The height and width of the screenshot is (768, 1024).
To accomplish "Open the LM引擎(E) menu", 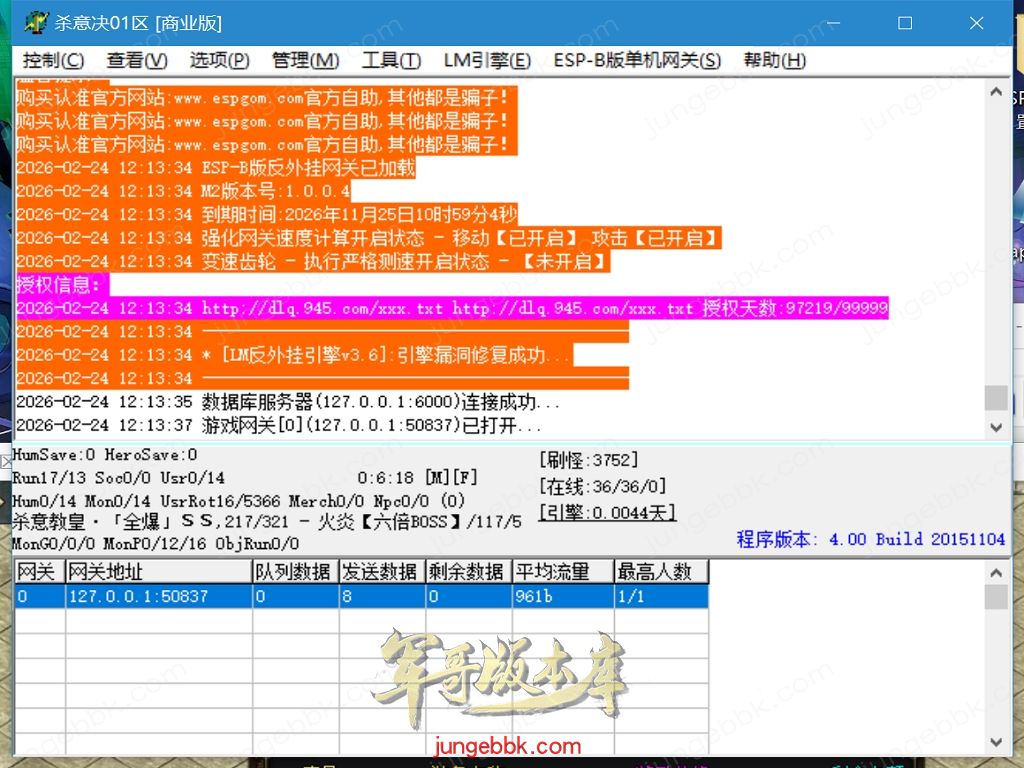I will point(487,60).
